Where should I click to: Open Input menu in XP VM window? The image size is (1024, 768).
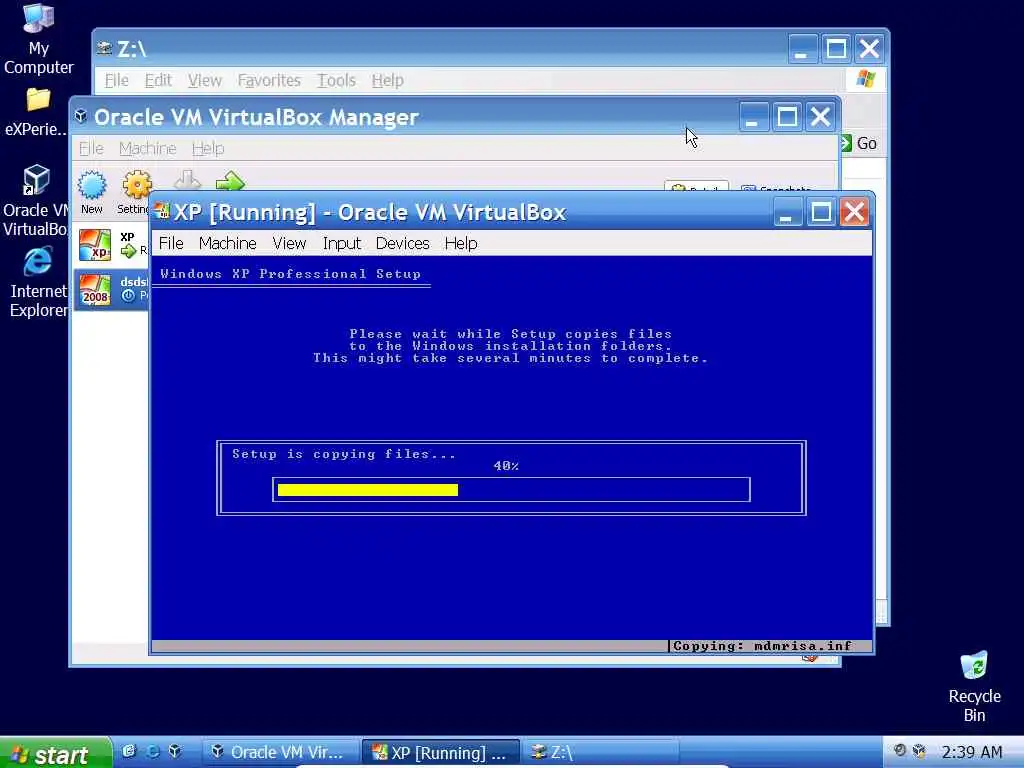(x=342, y=244)
